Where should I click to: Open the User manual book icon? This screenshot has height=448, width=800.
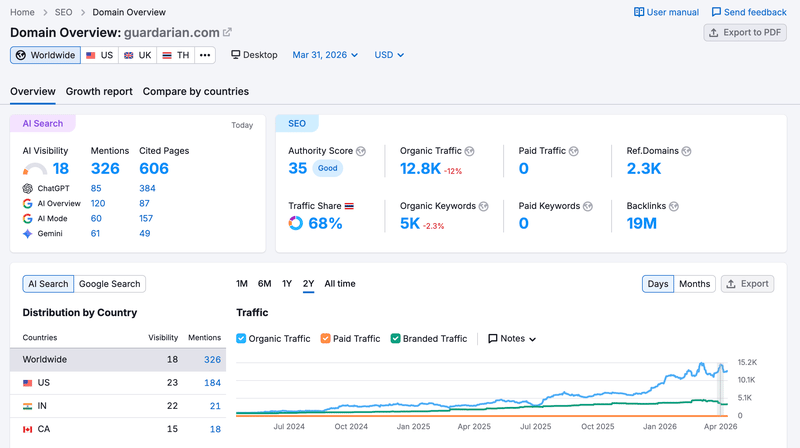639,12
